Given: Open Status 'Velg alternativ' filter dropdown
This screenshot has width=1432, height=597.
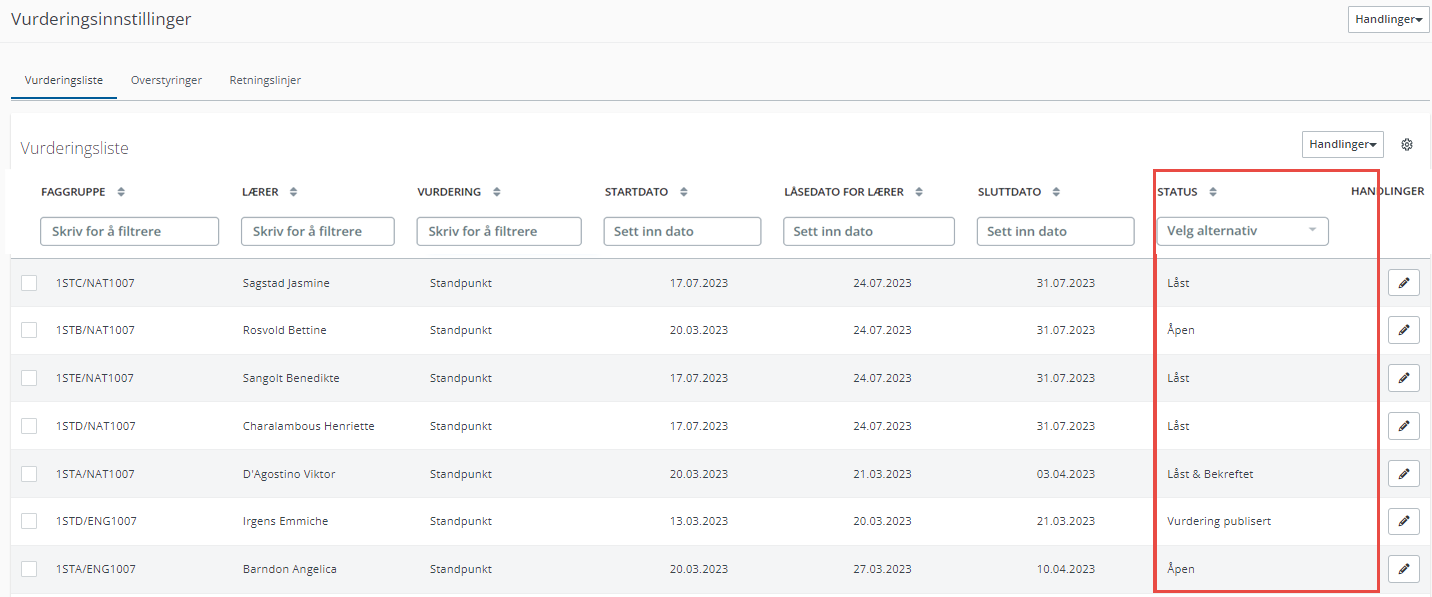Looking at the screenshot, I should pyautogui.click(x=1242, y=231).
